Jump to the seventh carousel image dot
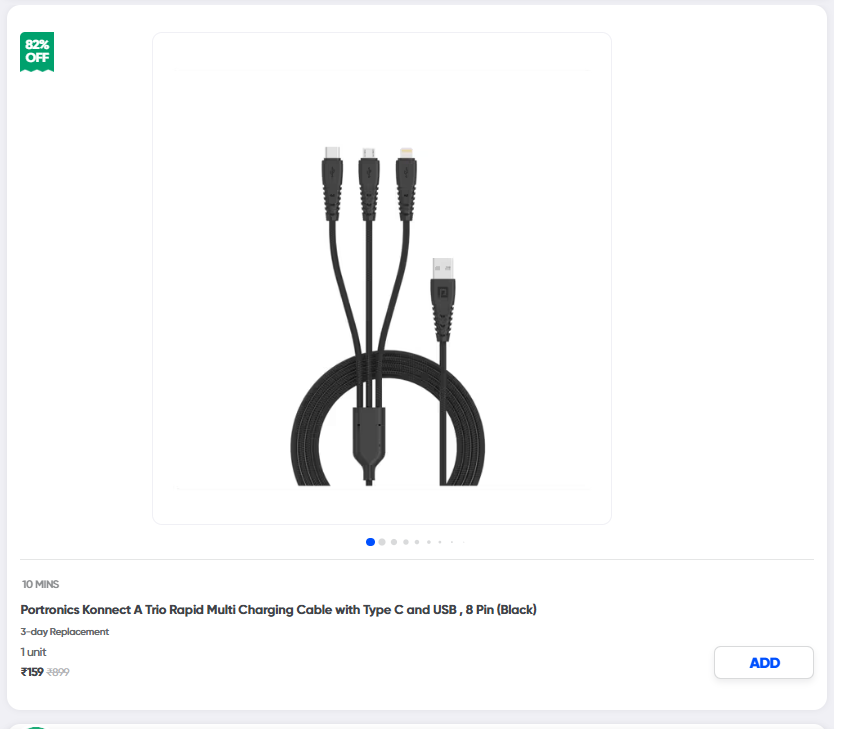849x729 pixels. click(440, 542)
